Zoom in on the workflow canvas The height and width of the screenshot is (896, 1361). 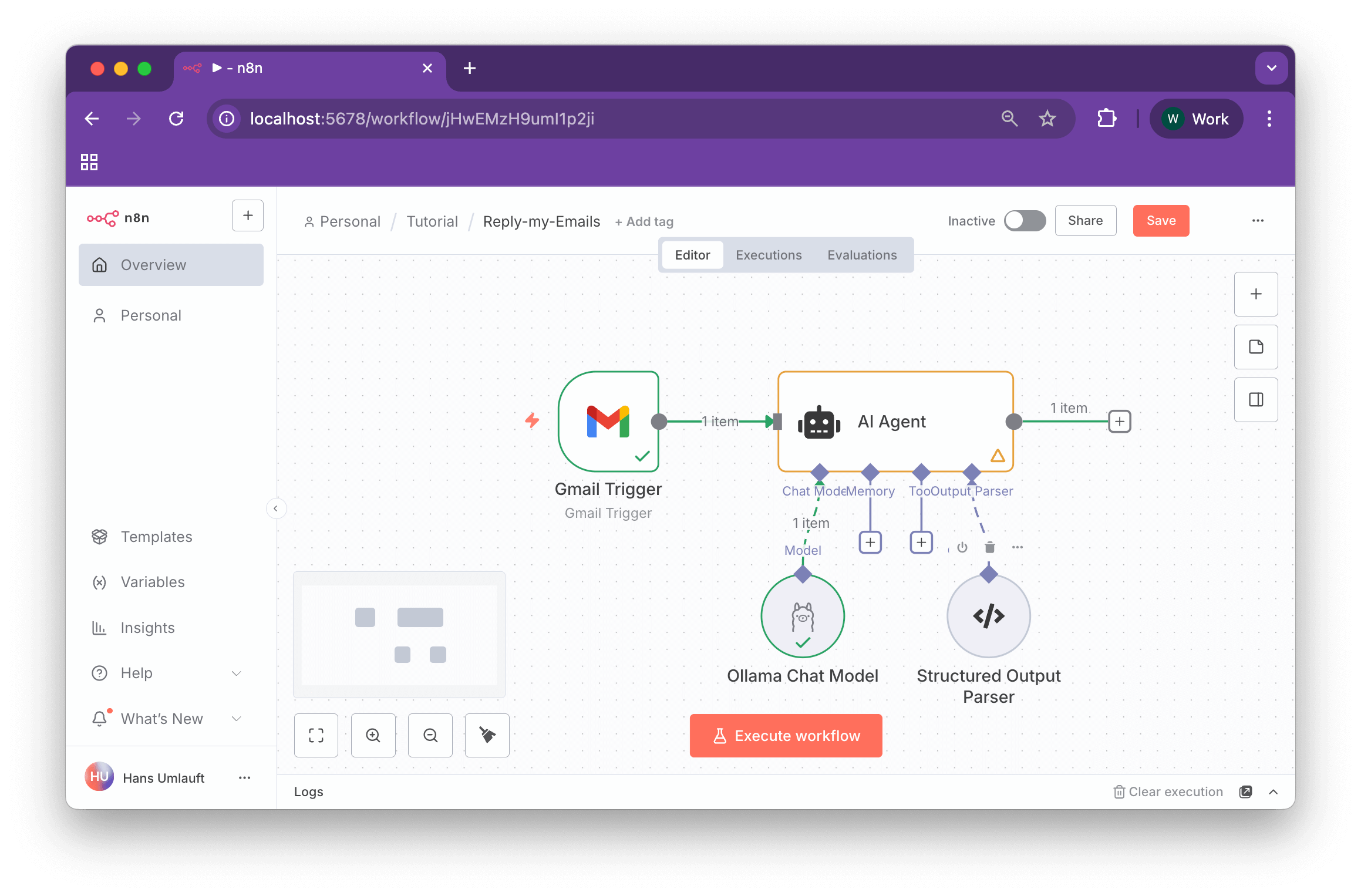click(373, 735)
